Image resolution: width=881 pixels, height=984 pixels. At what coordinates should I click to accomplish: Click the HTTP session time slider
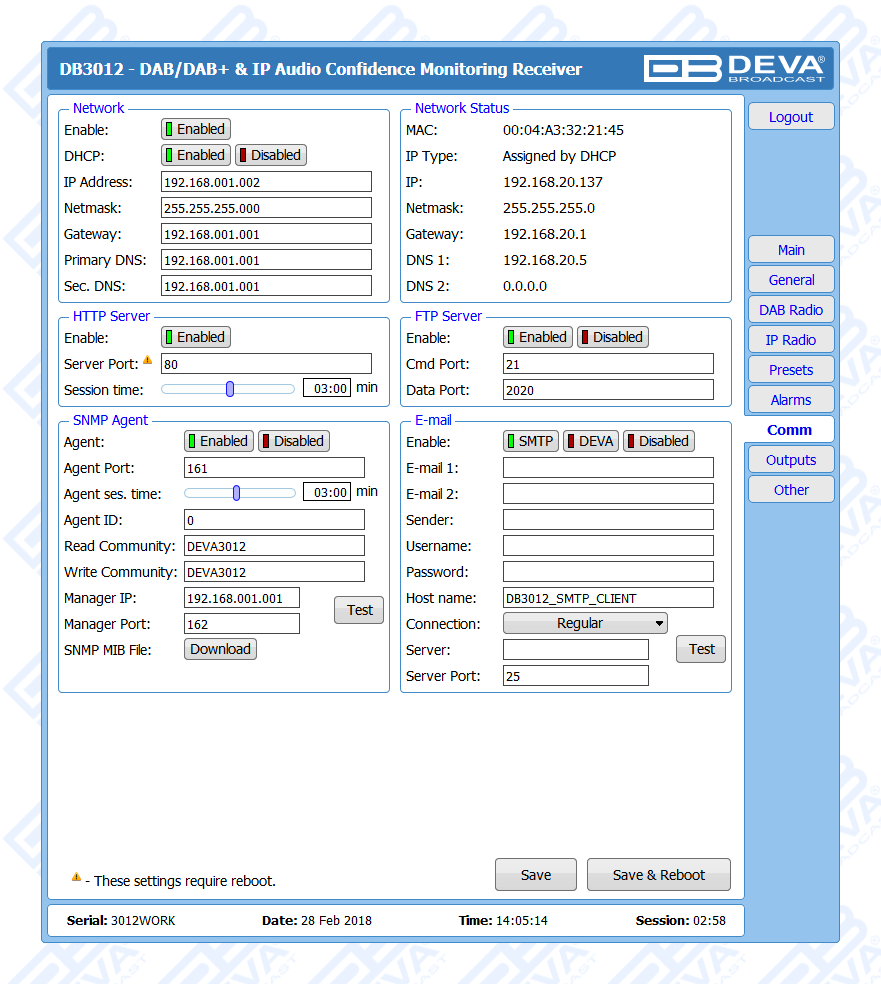pos(229,389)
